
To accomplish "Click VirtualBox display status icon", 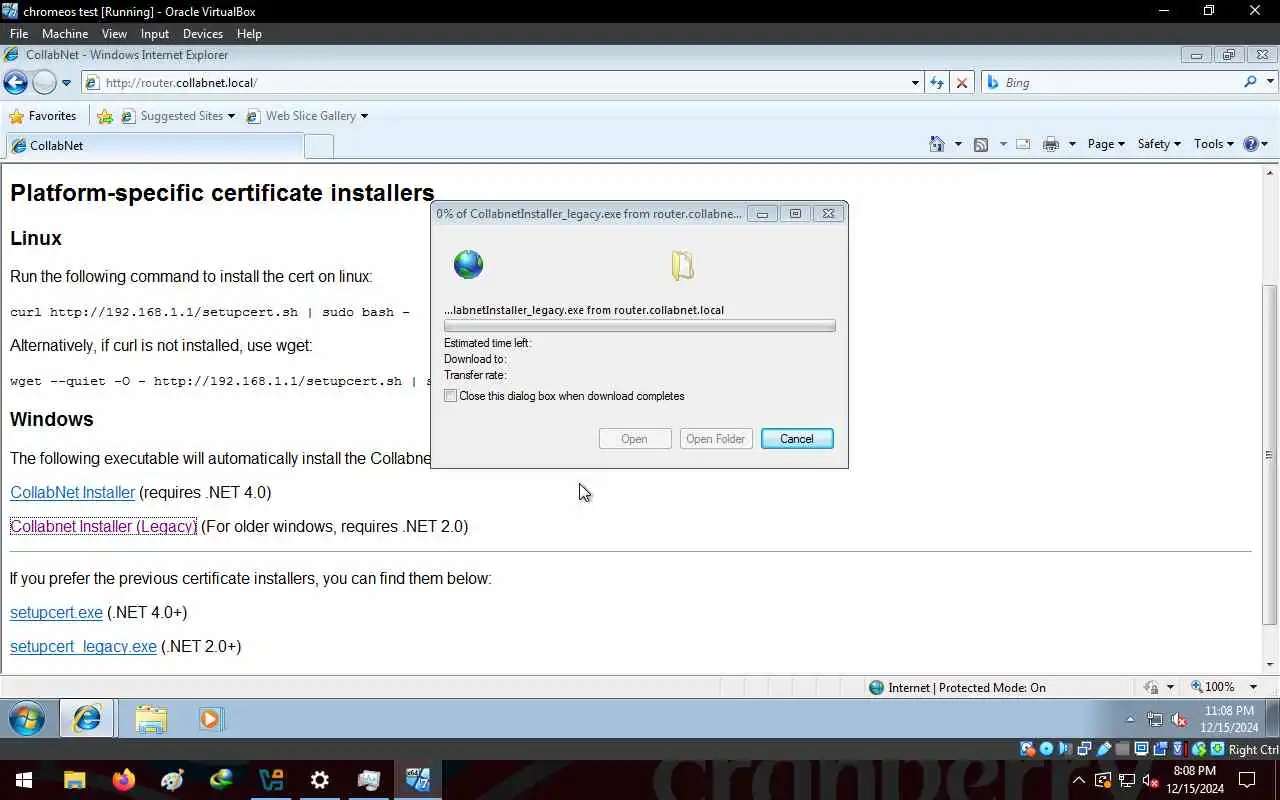I will click(x=1141, y=749).
